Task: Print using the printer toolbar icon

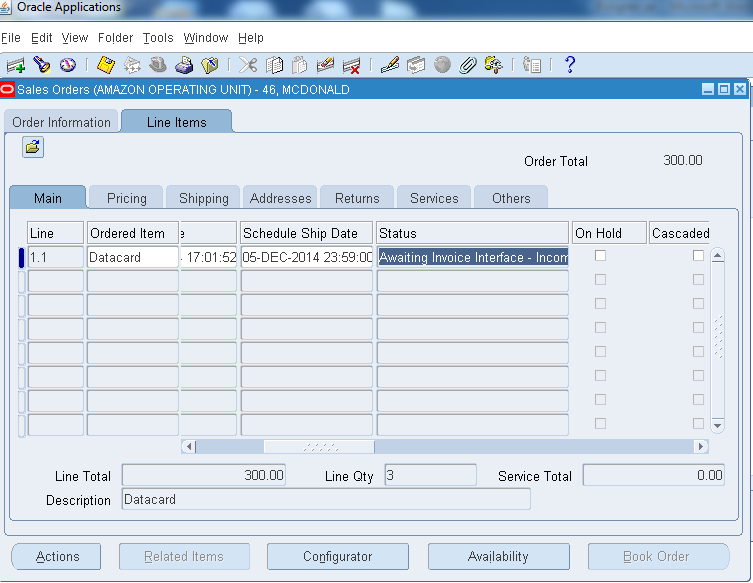Action: point(184,65)
